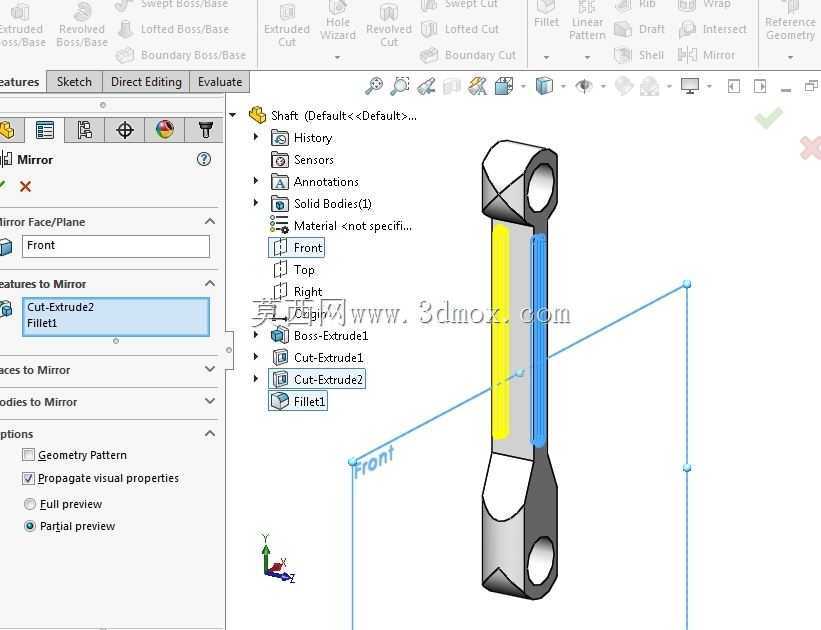Select the Partial preview radio button
Screen dimensions: 821x630
click(x=30, y=526)
